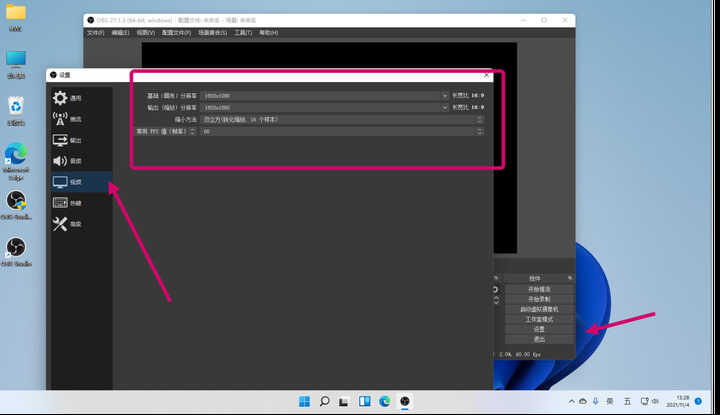
Task: Open General settings gear icon
Action: 60,98
